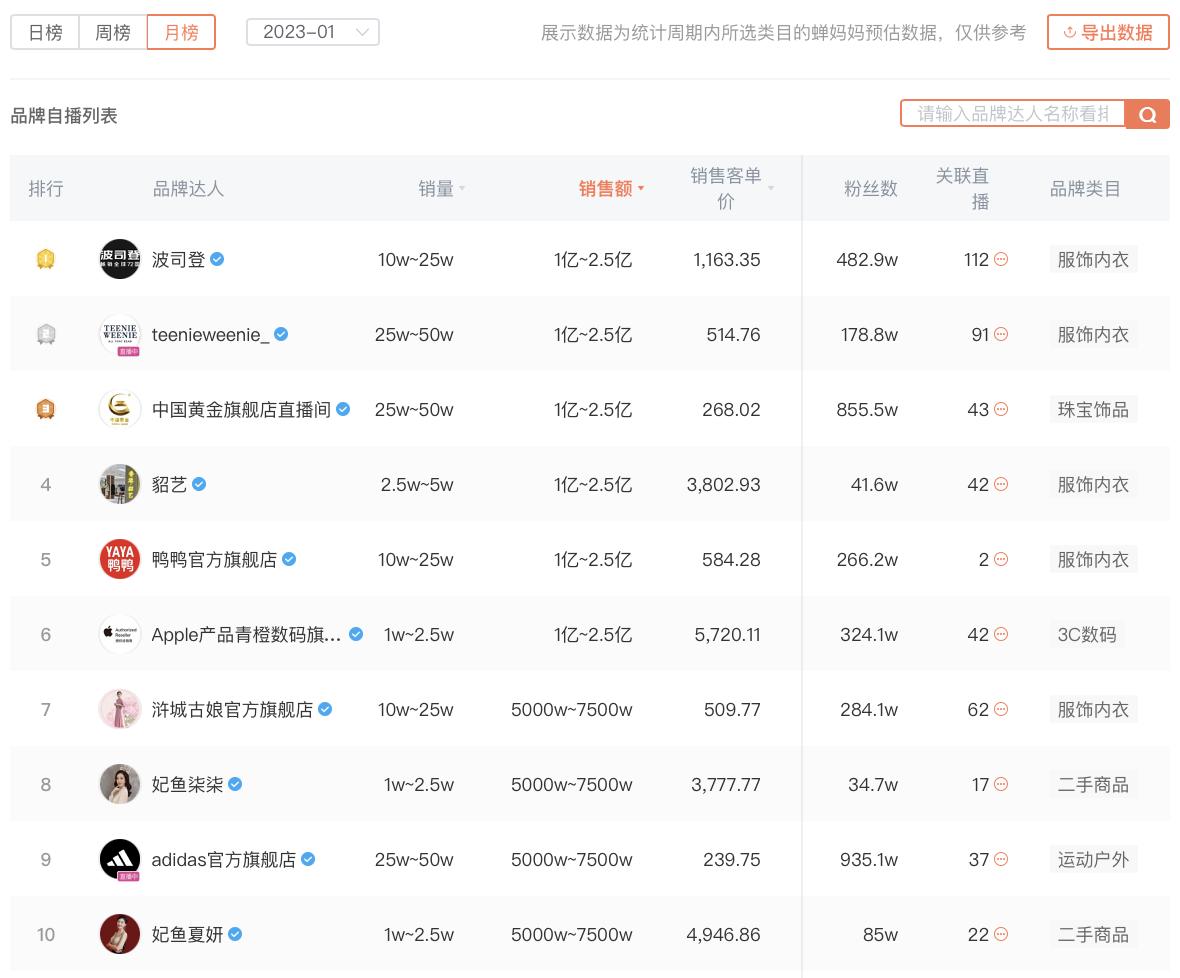Switch to the 日榜 tab
Screen dimensions: 1180x978
45,32
